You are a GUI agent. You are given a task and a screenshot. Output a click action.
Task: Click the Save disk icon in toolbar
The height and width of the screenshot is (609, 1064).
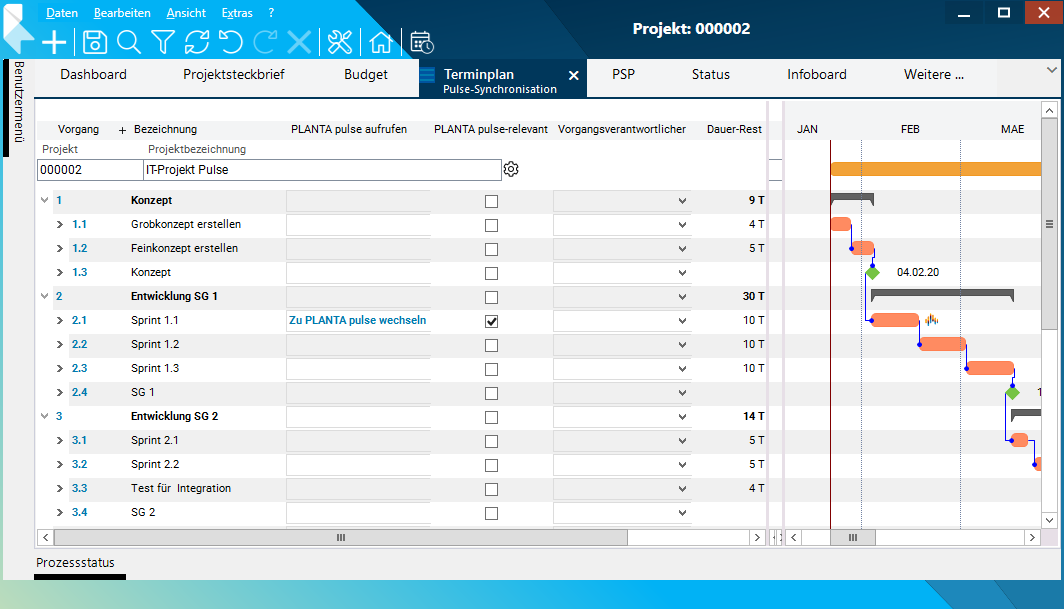[94, 42]
